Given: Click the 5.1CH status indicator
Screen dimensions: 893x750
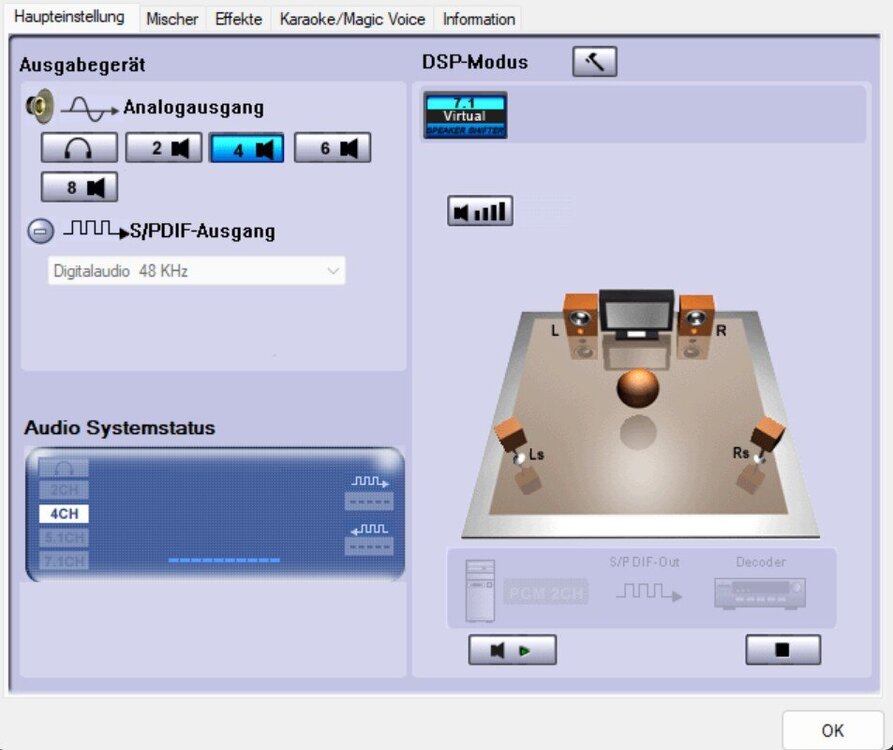Looking at the screenshot, I should 64,538.
